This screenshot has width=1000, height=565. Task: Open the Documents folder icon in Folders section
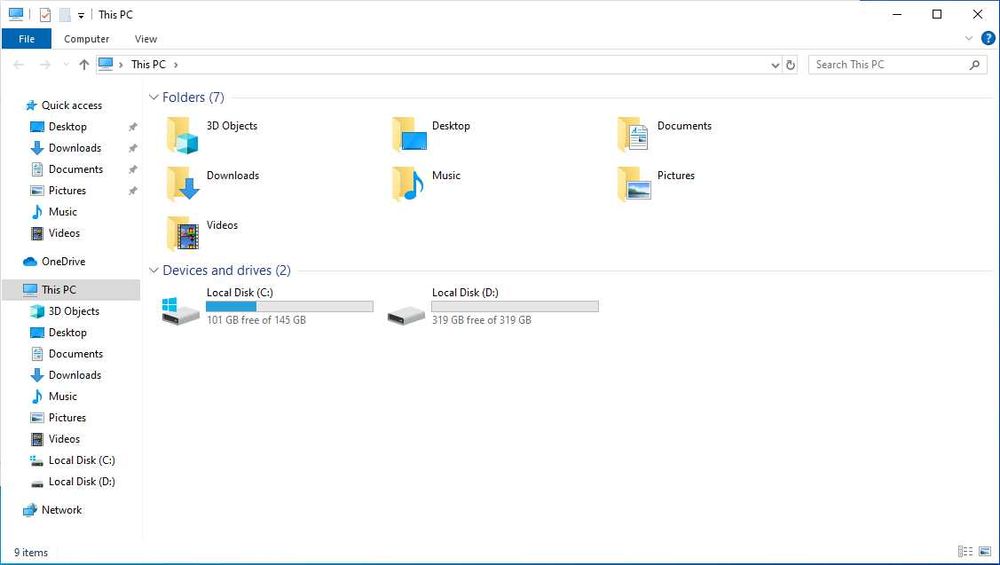tap(633, 135)
